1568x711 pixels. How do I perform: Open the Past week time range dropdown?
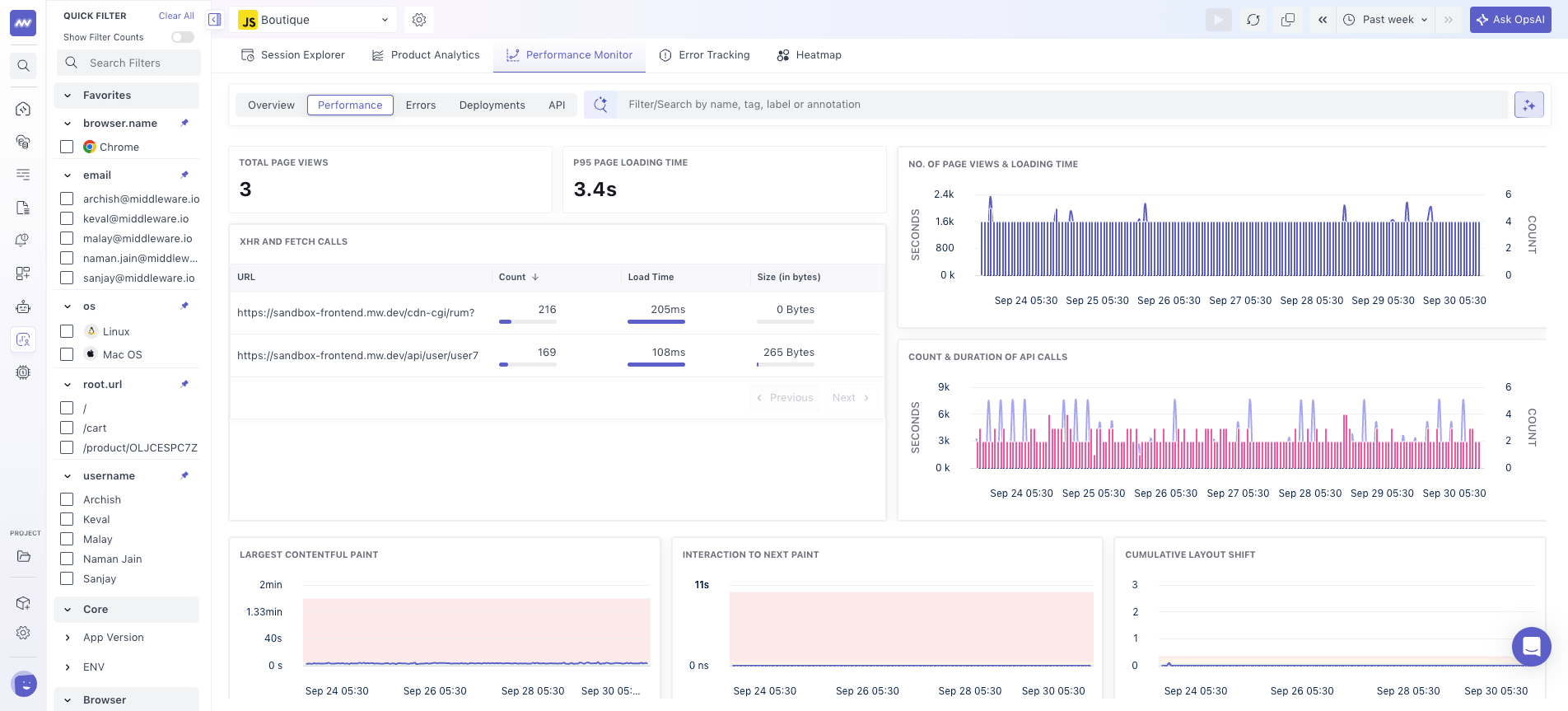1385,20
